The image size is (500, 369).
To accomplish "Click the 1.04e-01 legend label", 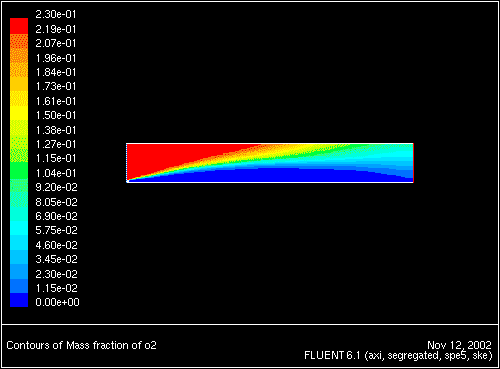I will pos(56,173).
